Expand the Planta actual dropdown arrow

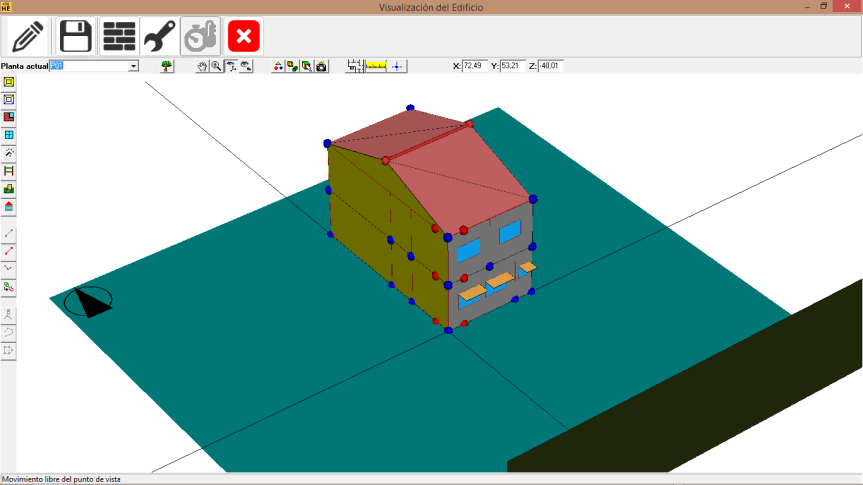pos(133,66)
